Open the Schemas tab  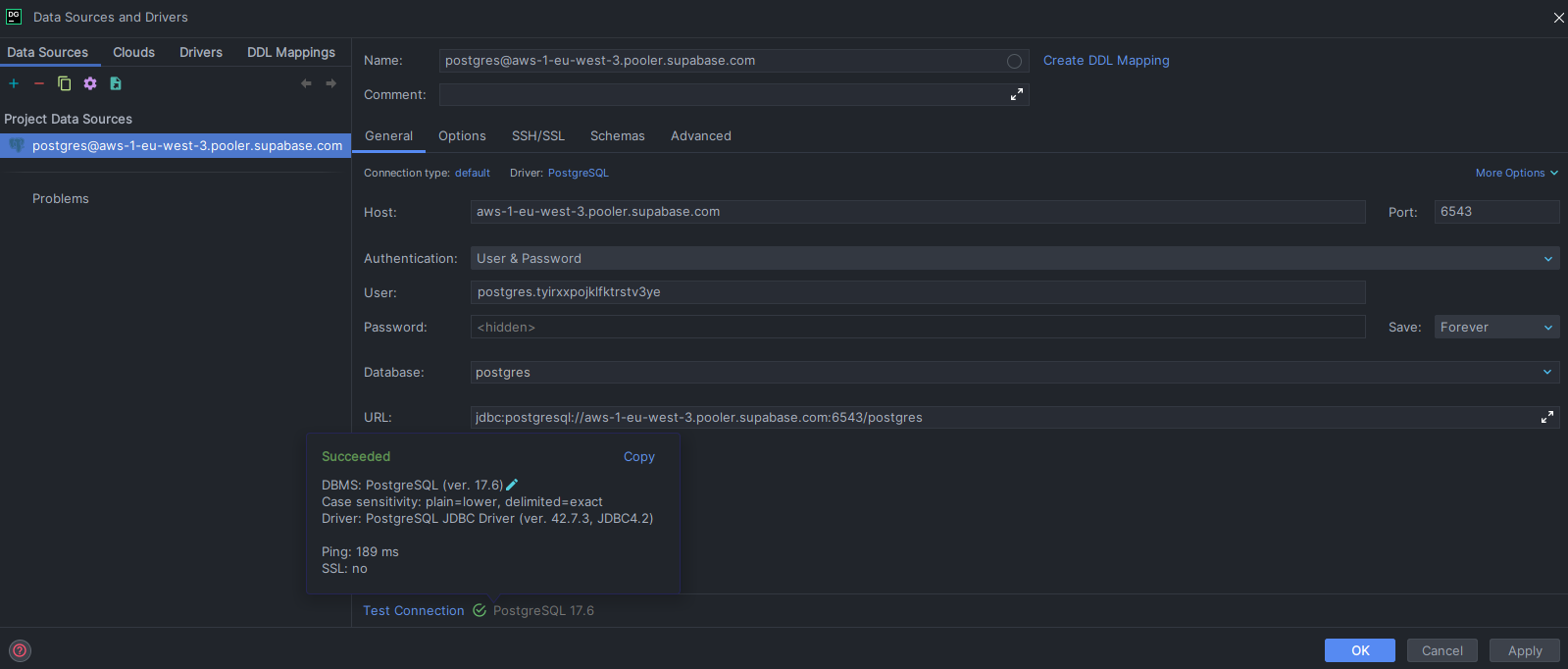618,135
